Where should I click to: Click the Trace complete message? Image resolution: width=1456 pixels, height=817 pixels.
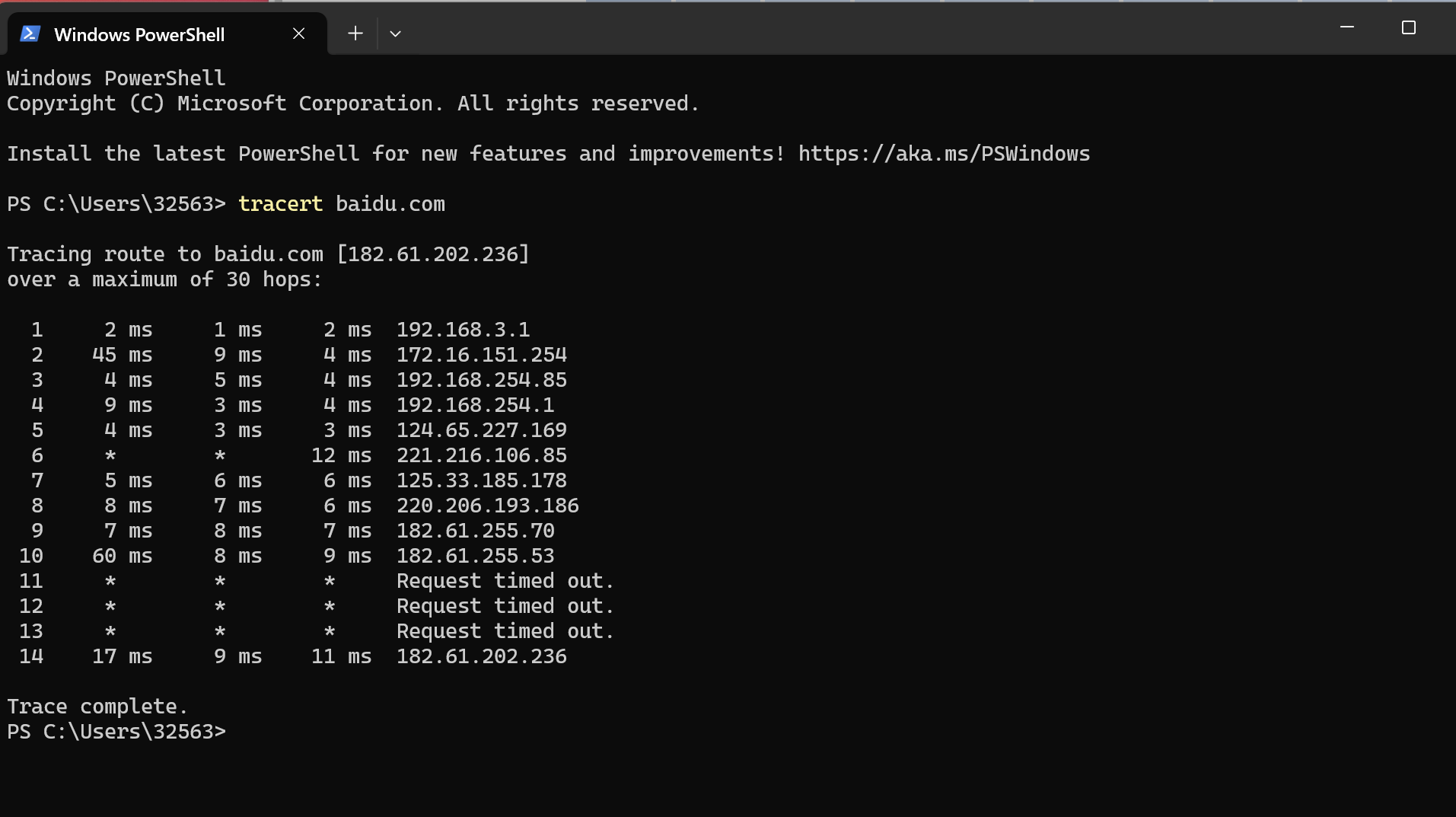tap(97, 707)
